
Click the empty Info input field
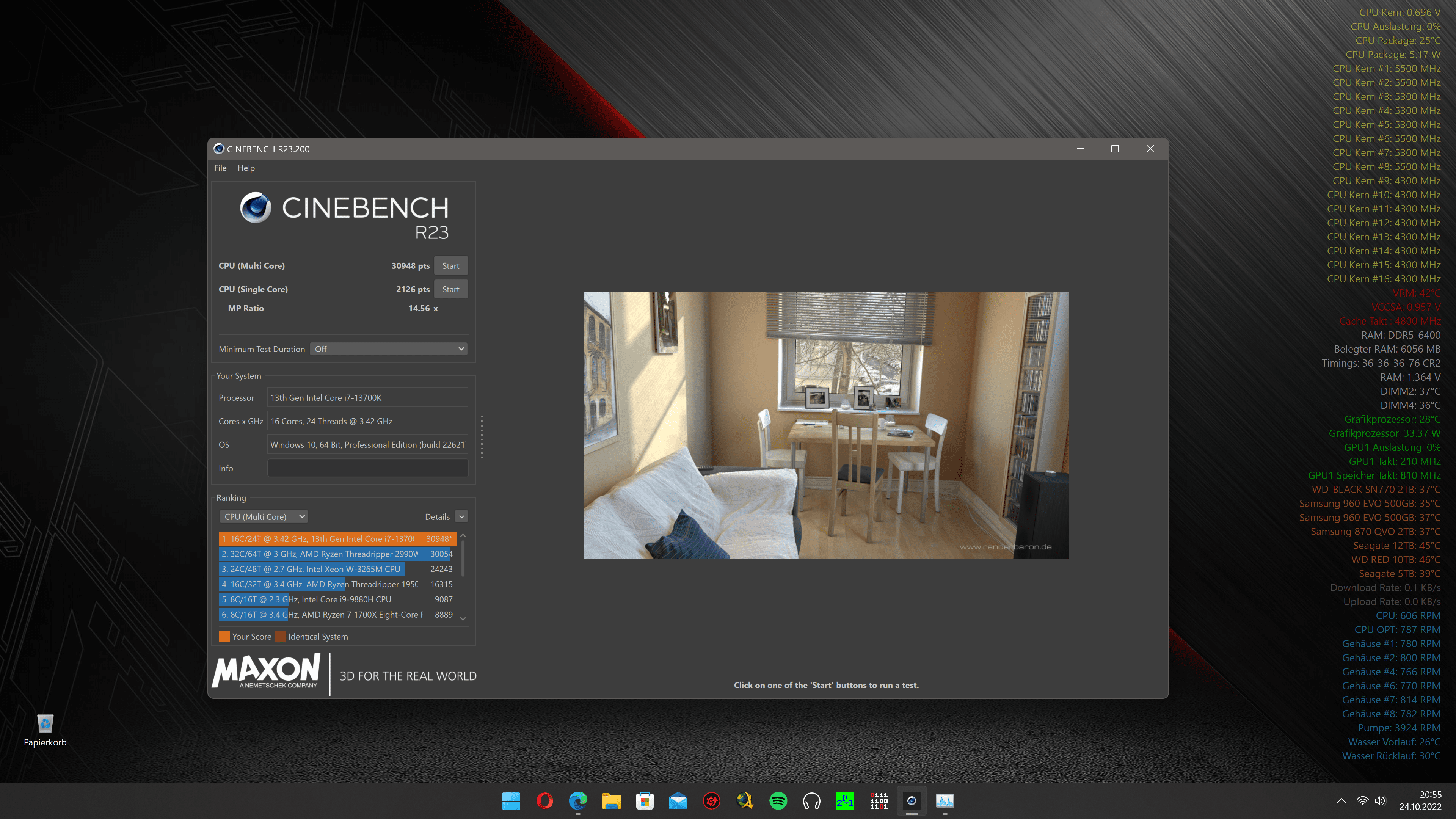click(x=367, y=468)
